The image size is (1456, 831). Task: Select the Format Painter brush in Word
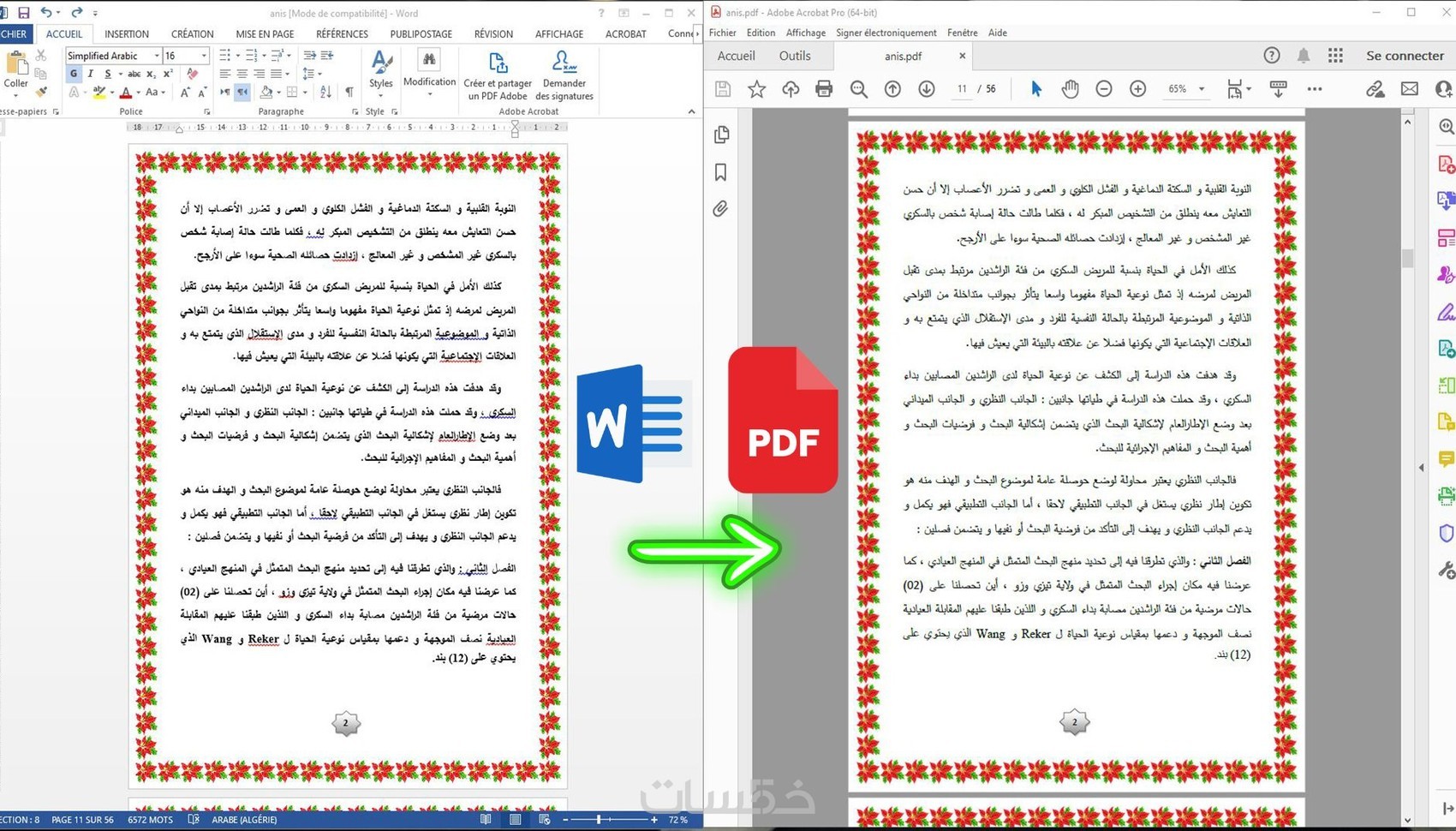[x=40, y=92]
